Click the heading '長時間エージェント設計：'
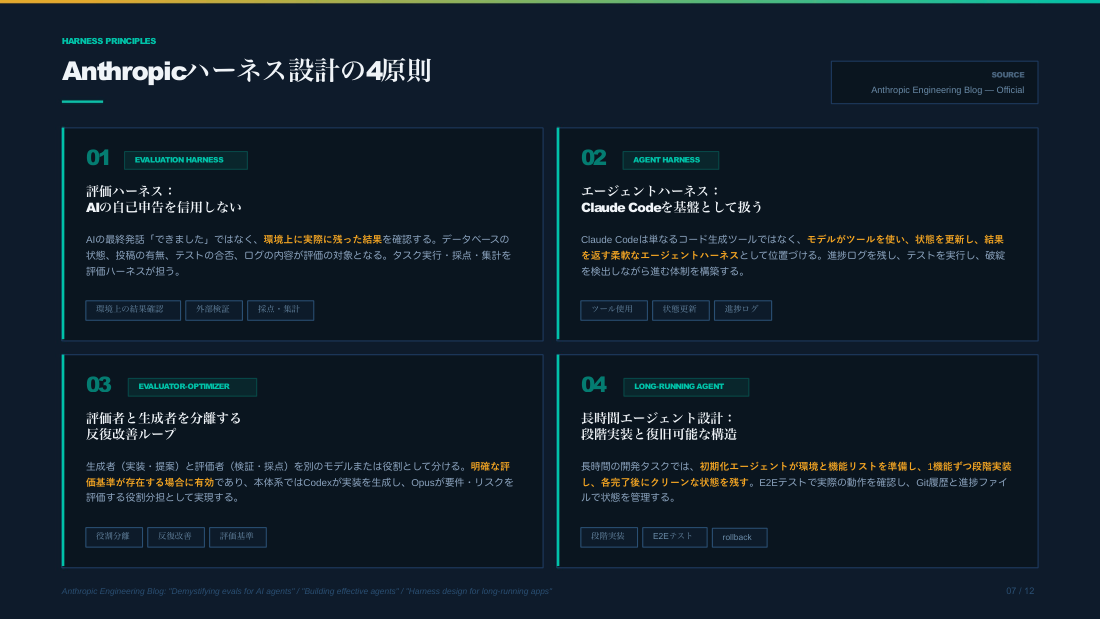The height and width of the screenshot is (619, 1100). click(657, 418)
